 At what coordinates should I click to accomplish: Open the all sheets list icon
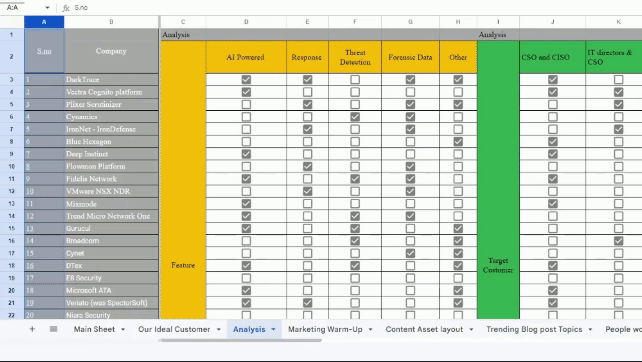pyautogui.click(x=53, y=329)
